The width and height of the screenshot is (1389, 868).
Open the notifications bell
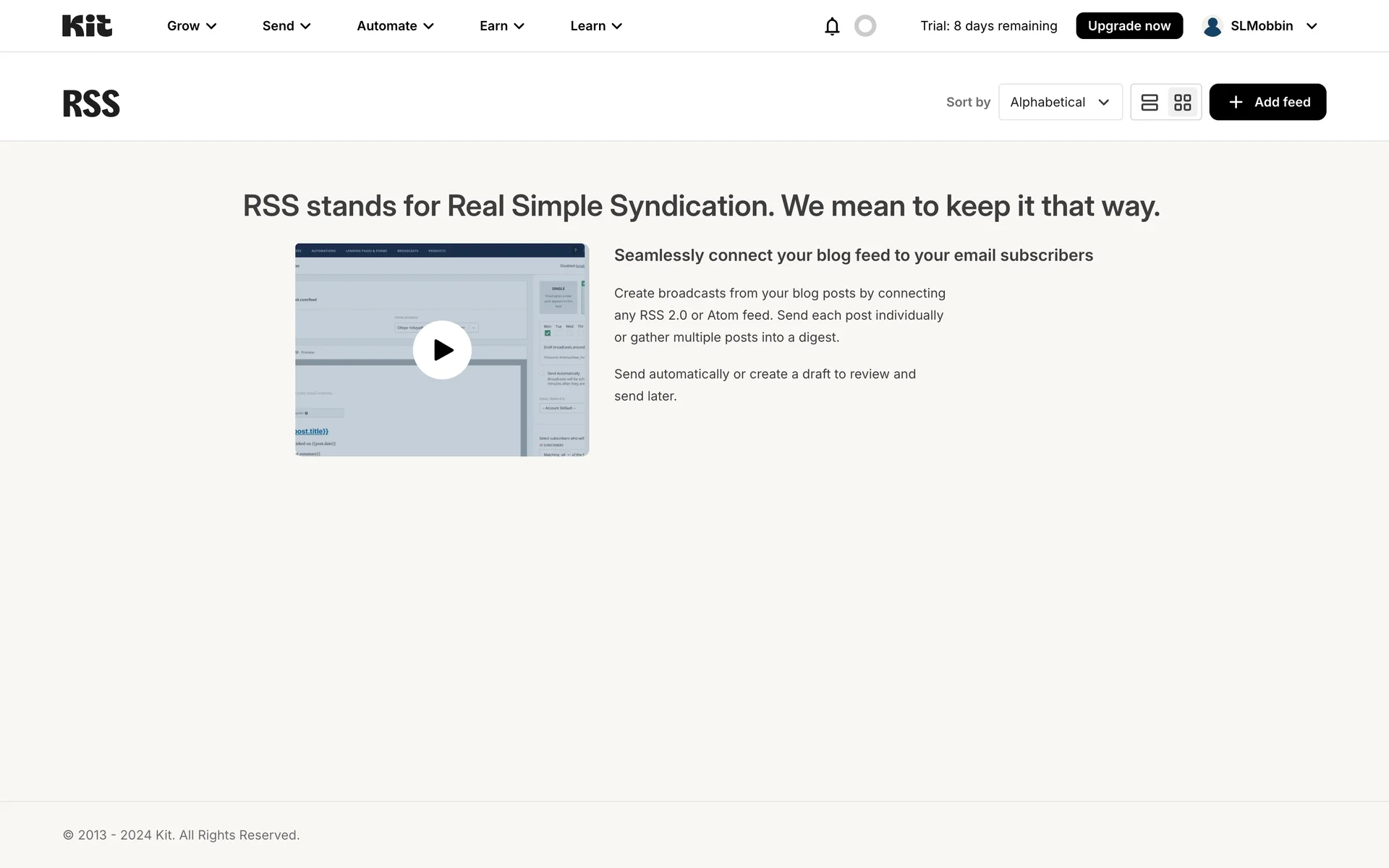[x=832, y=26]
